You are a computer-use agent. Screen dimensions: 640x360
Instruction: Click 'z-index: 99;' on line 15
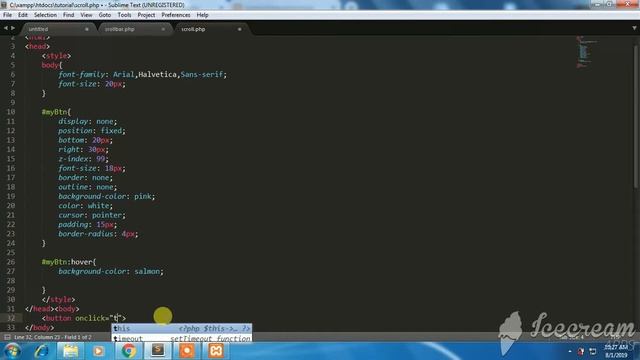pyautogui.click(x=83, y=159)
